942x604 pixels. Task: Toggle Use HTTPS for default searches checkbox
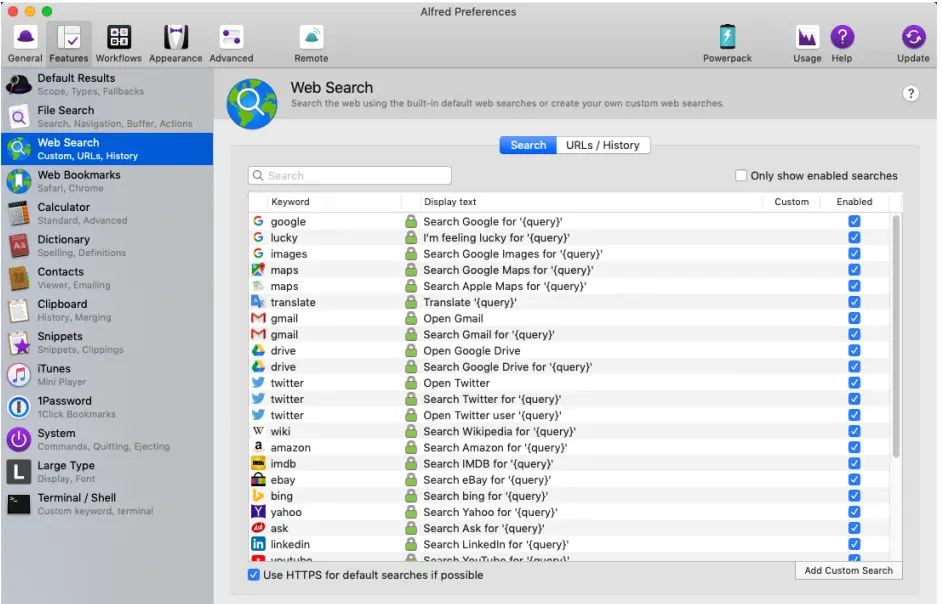pyautogui.click(x=254, y=575)
